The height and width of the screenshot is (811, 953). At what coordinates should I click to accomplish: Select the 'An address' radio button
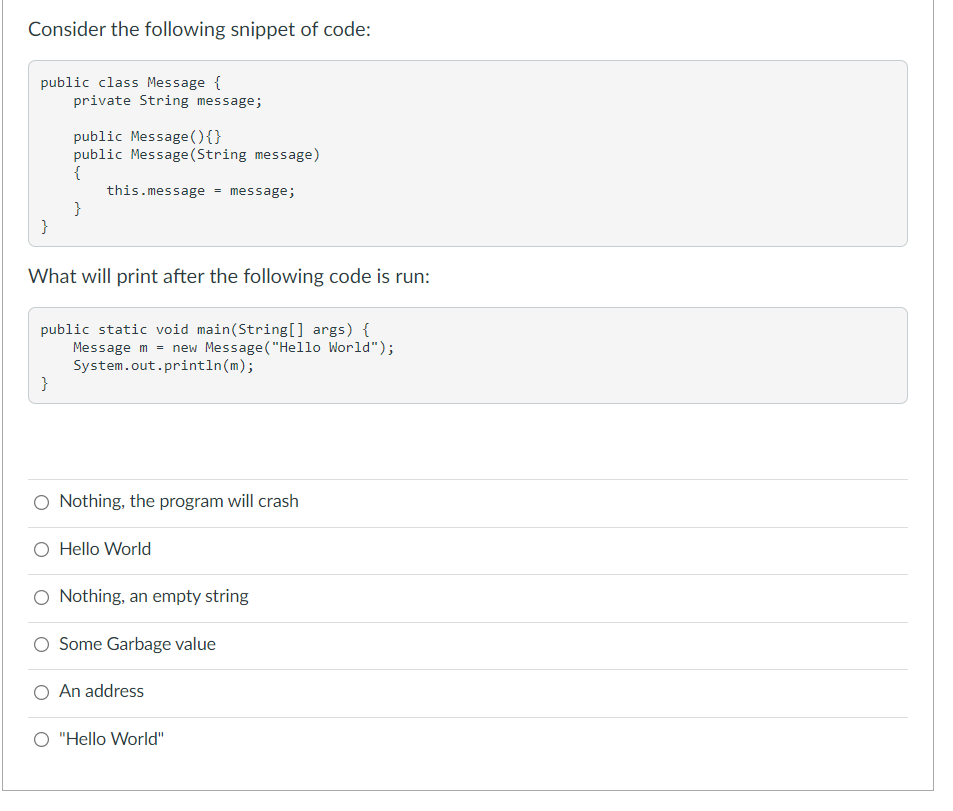click(41, 692)
